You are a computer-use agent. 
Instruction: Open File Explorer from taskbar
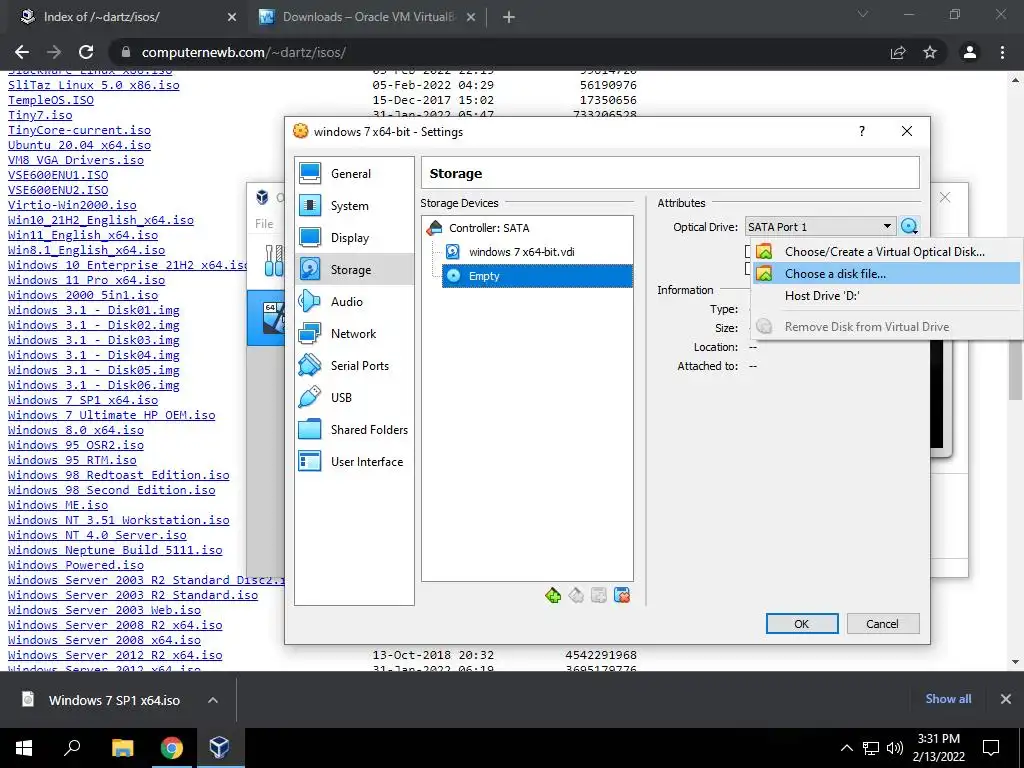click(122, 748)
